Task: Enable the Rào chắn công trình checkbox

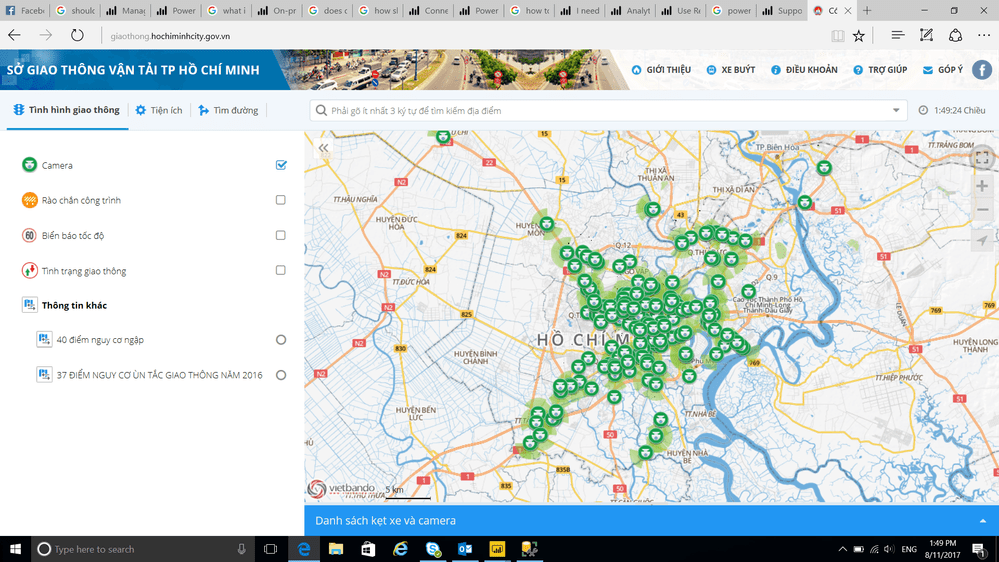Action: (x=281, y=200)
